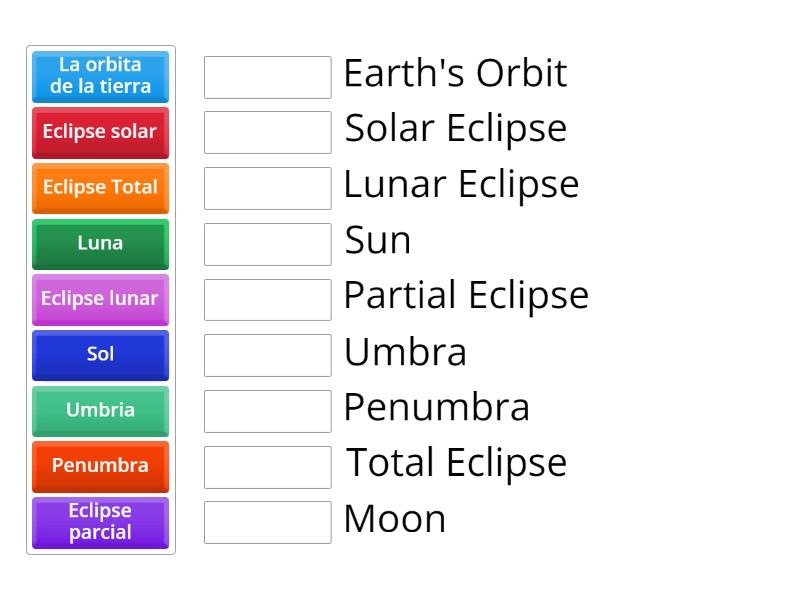Select the 'Eclipse lunar' tile
Image resolution: width=800 pixels, height=600 pixels.
tap(99, 299)
